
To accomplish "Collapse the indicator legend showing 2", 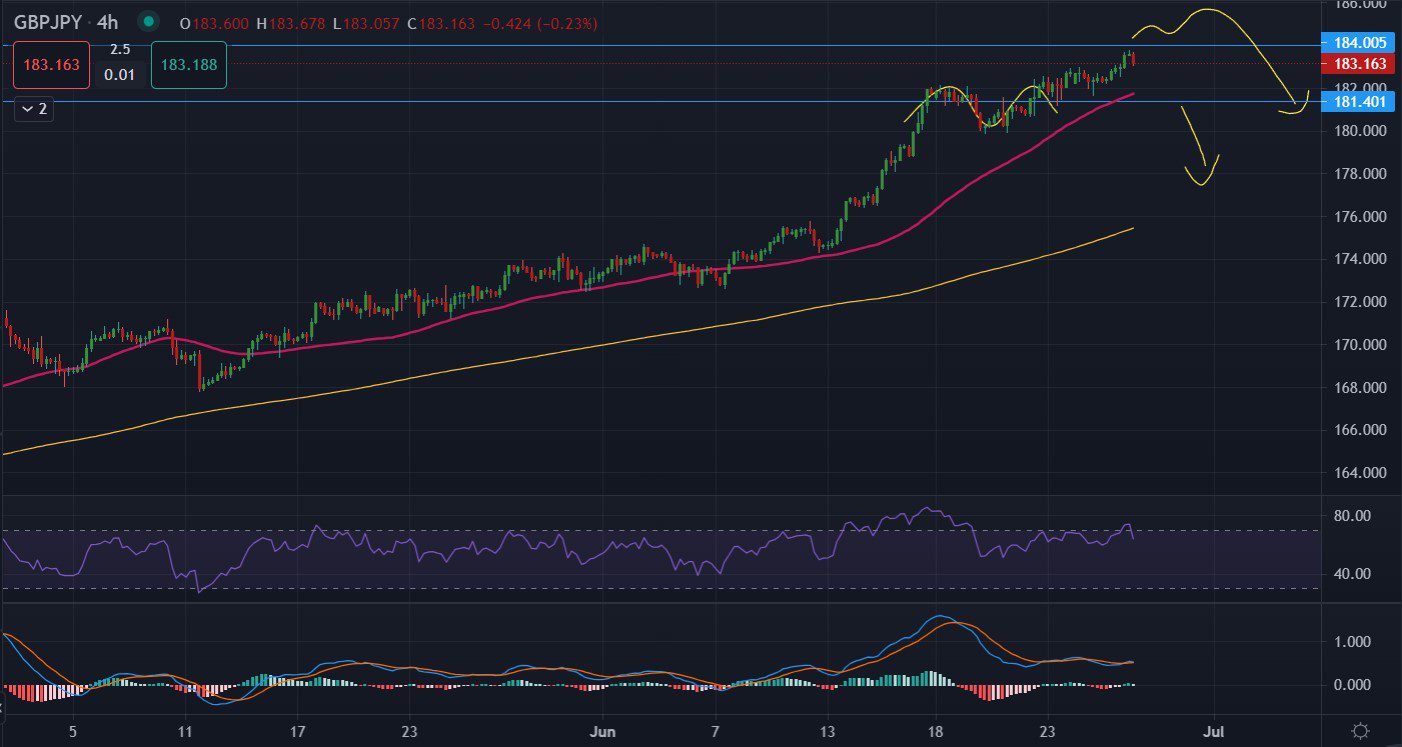I will point(34,109).
